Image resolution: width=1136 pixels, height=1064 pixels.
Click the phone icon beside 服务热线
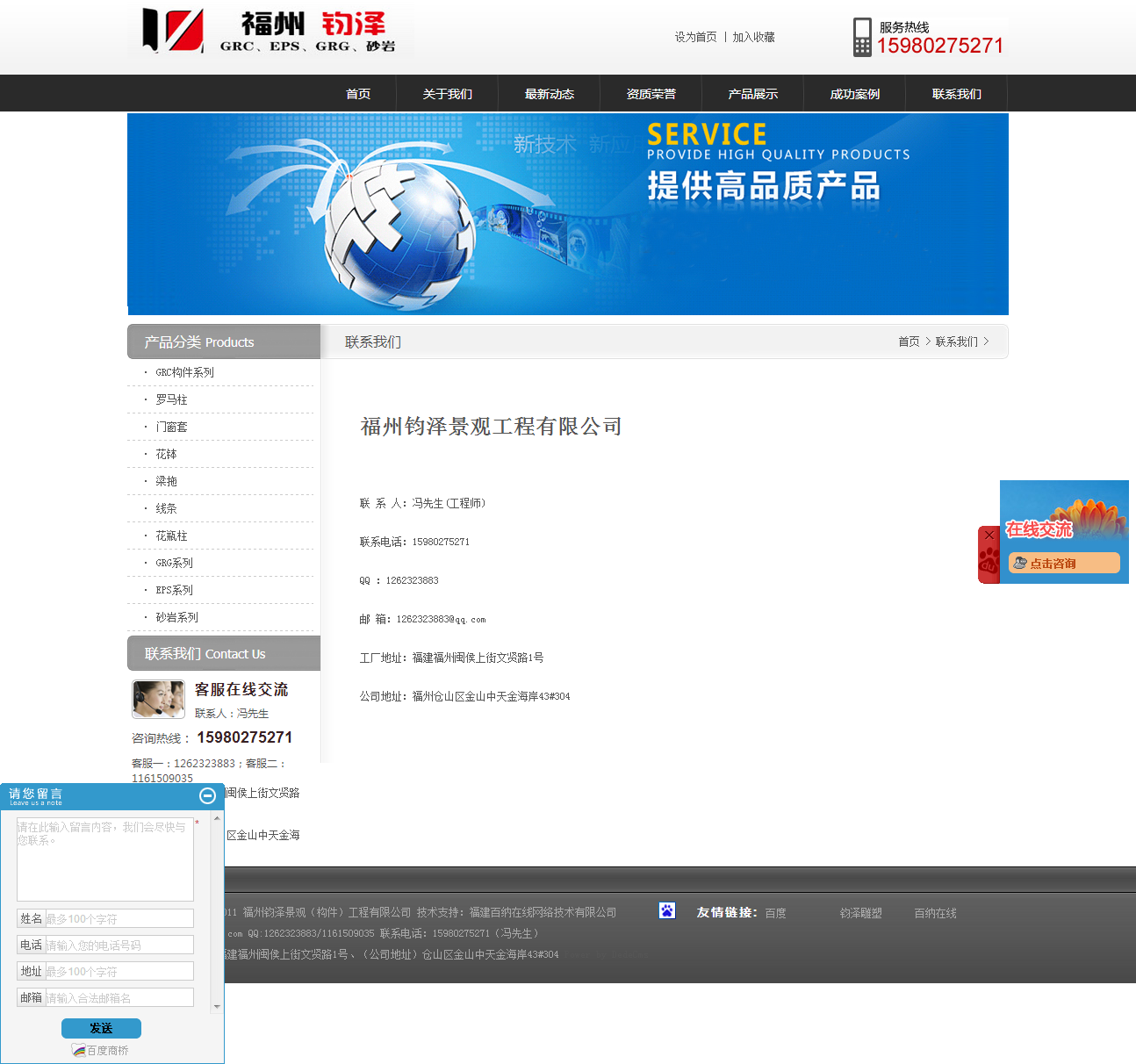click(862, 37)
